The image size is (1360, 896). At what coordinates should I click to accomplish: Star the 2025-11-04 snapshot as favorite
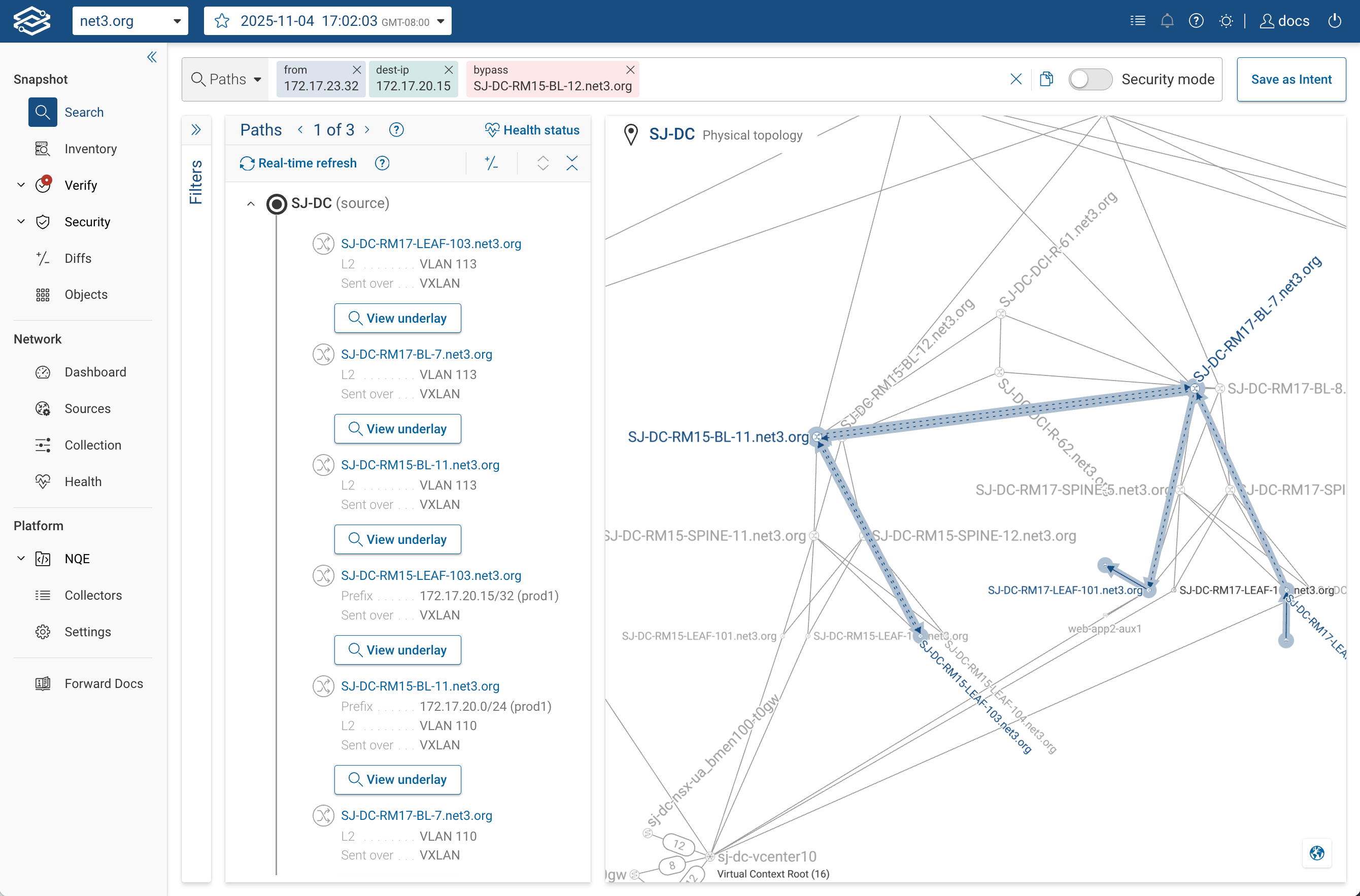click(x=222, y=21)
